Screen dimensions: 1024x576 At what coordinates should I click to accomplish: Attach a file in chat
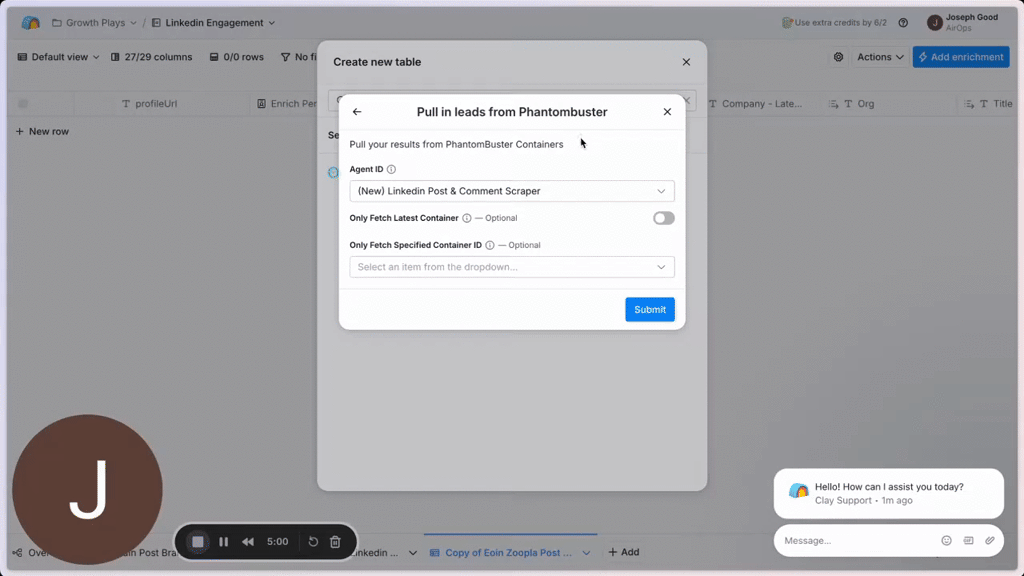point(990,541)
